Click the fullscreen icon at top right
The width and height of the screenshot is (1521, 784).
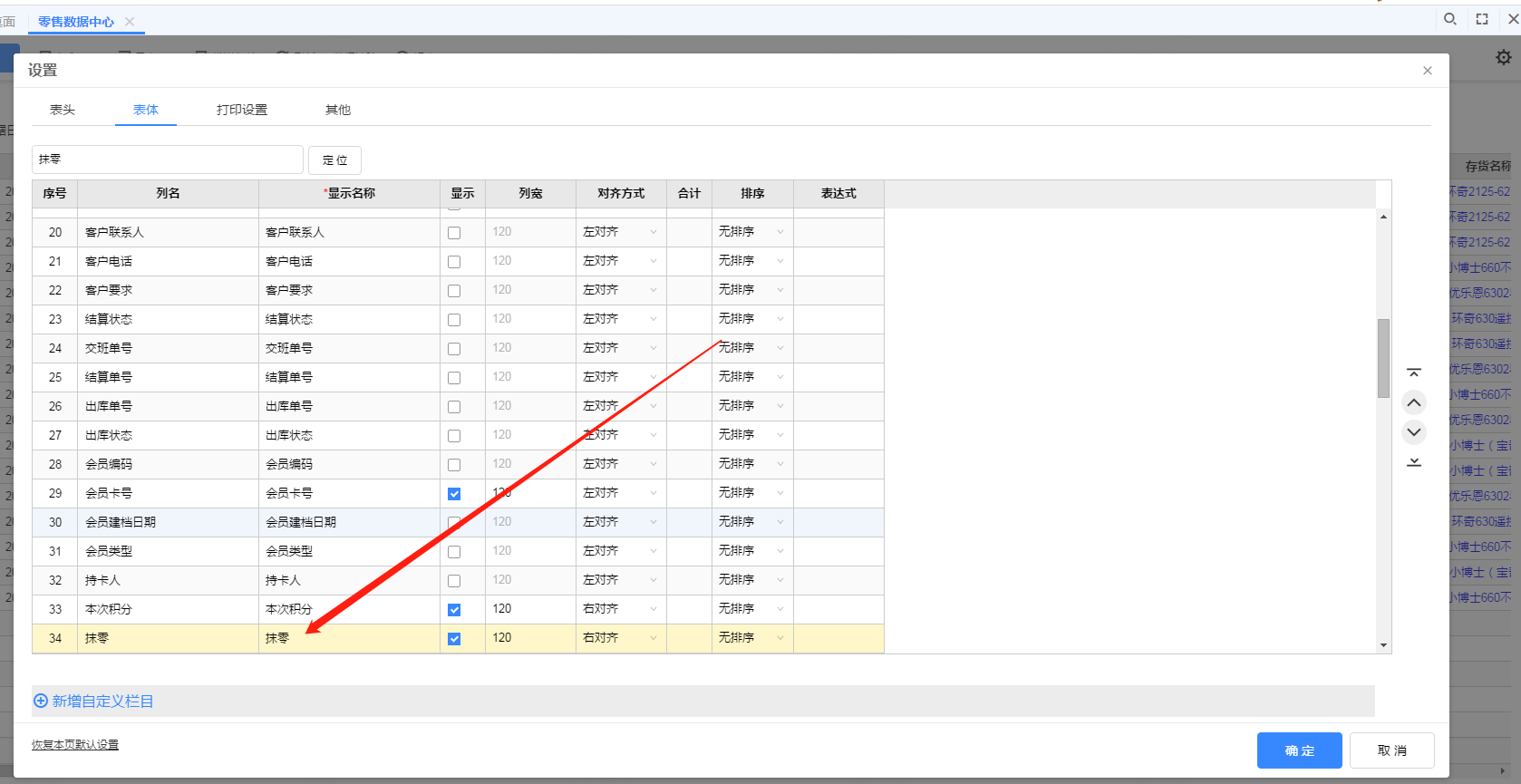1482,19
